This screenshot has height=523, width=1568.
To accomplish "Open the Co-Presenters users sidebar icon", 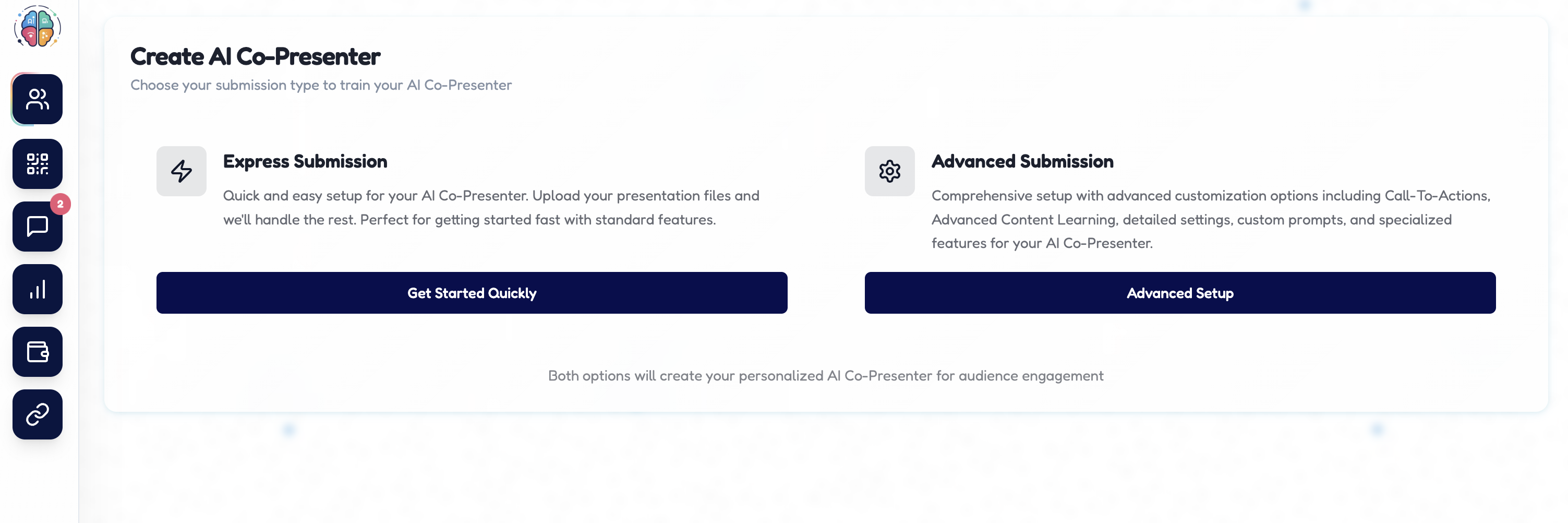I will (x=37, y=99).
